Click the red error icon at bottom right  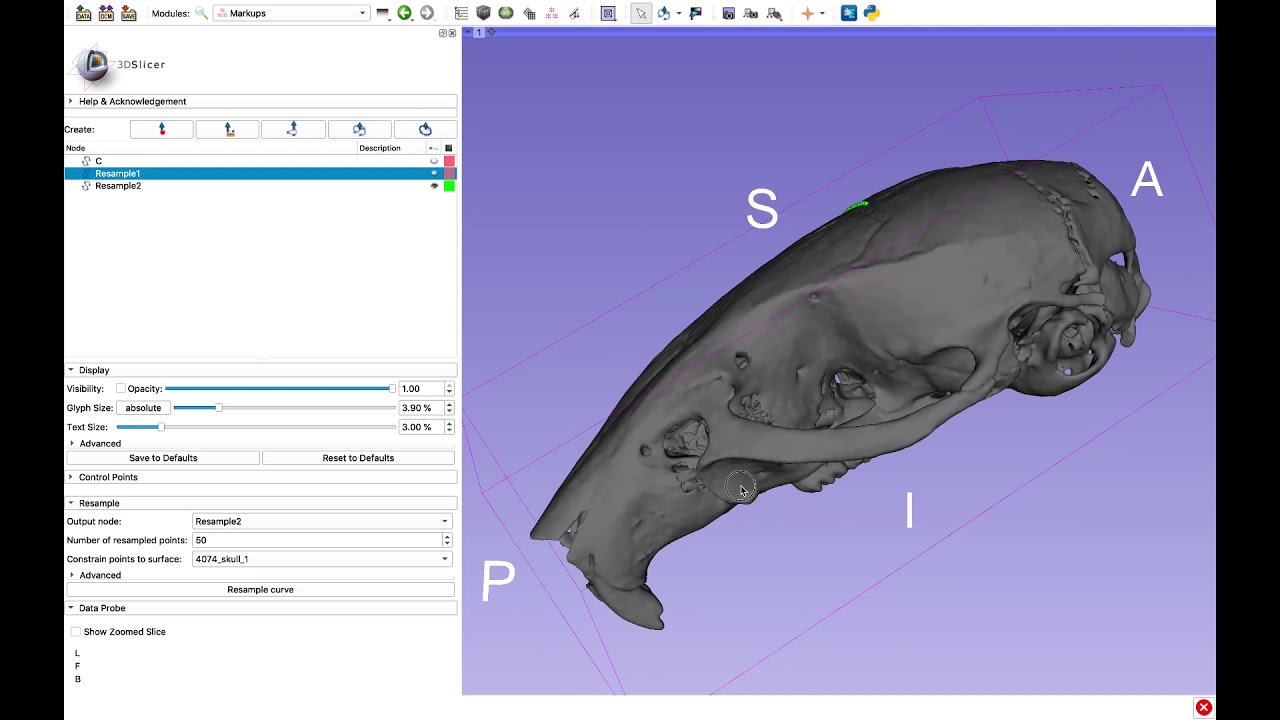pos(1204,707)
